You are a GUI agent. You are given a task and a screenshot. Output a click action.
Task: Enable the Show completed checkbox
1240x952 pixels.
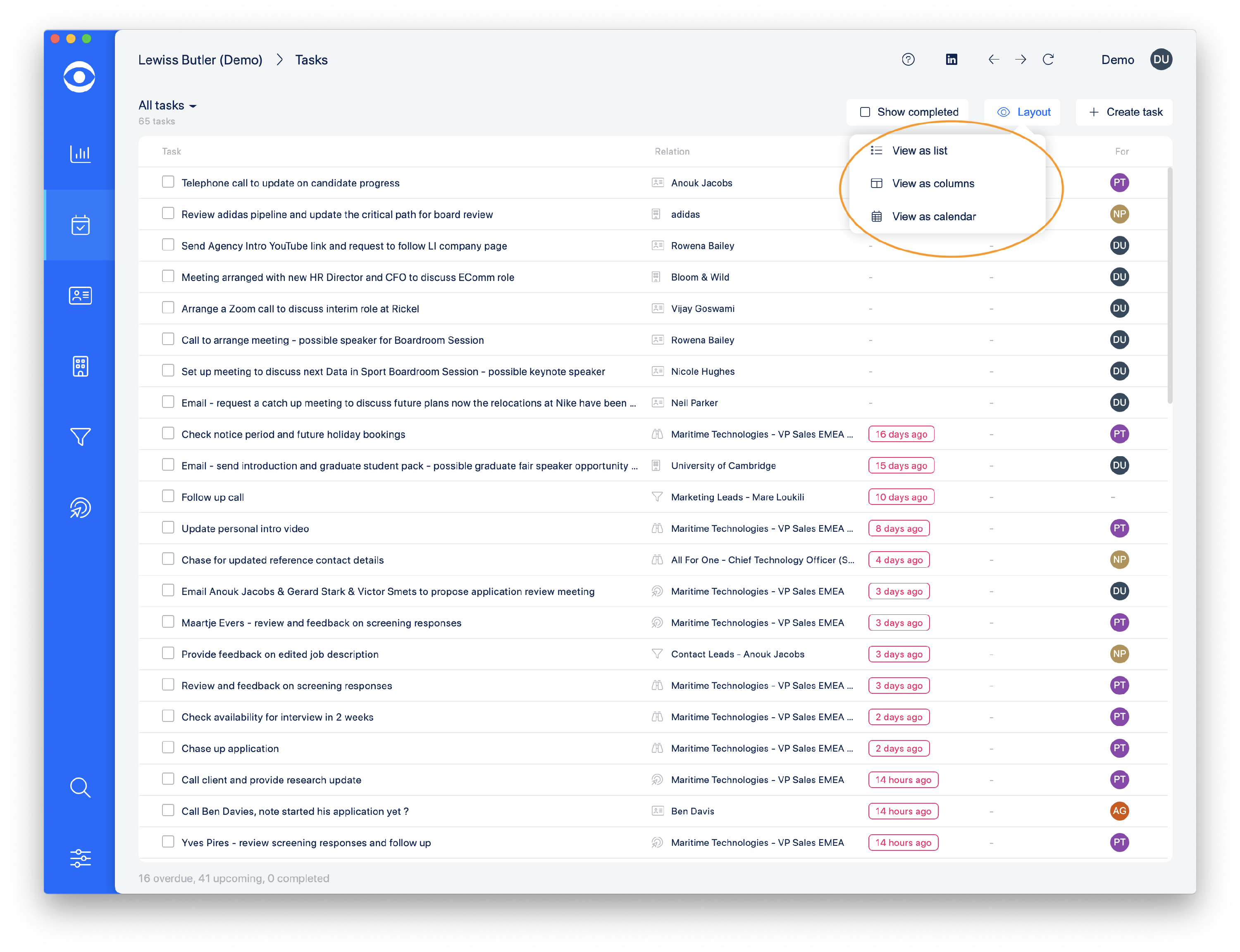[865, 112]
